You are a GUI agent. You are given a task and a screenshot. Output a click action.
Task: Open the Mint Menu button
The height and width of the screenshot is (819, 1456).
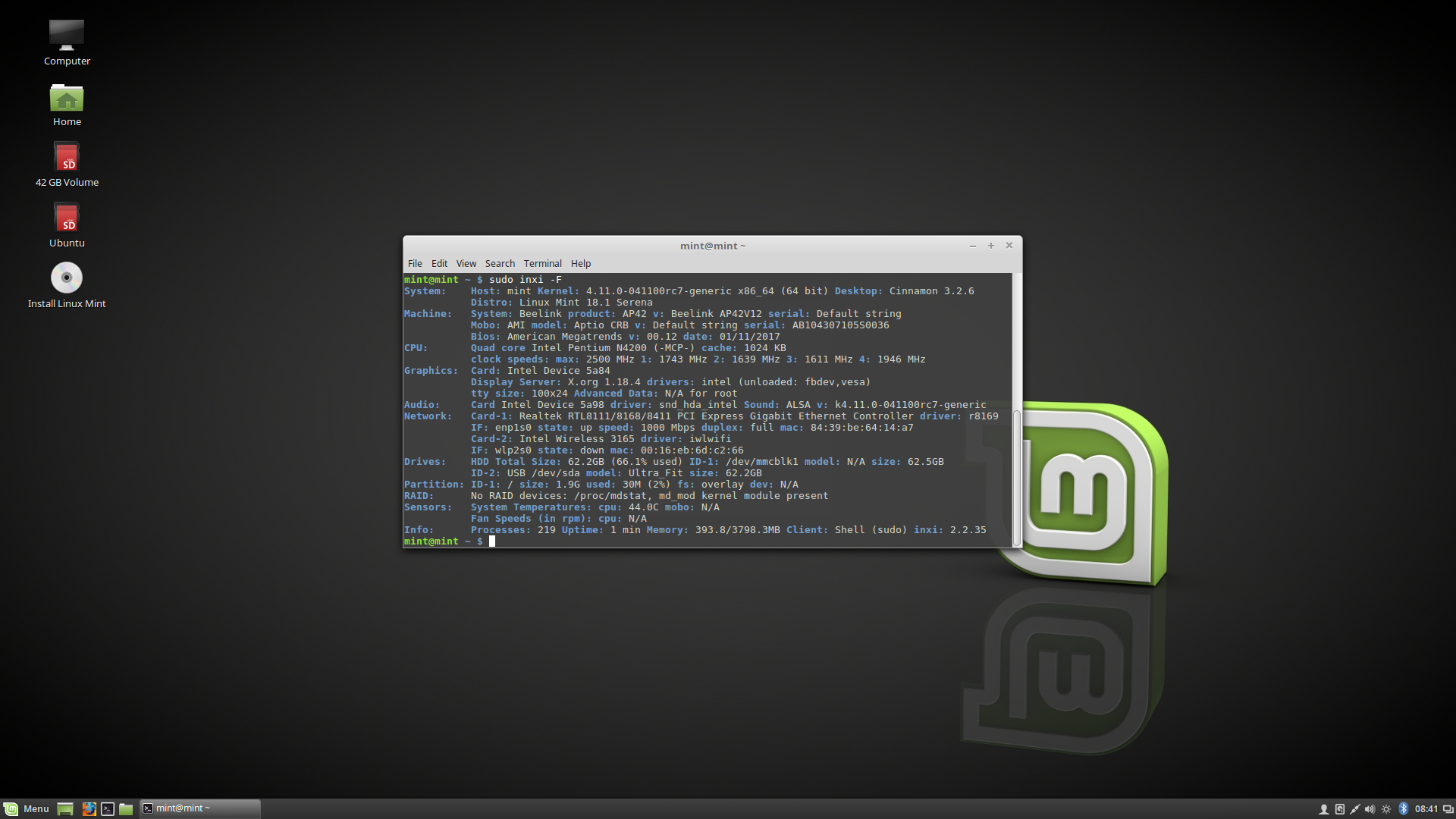27,808
